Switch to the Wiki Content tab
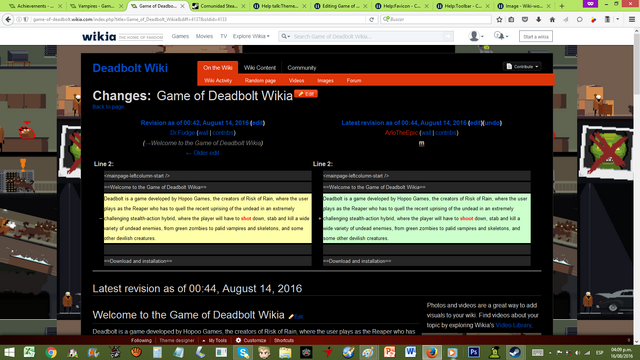The height and width of the screenshot is (360, 640). tap(260, 68)
